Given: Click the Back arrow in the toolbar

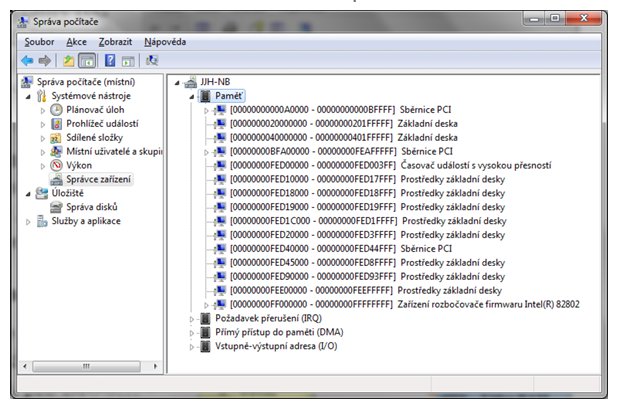Looking at the screenshot, I should [x=29, y=60].
